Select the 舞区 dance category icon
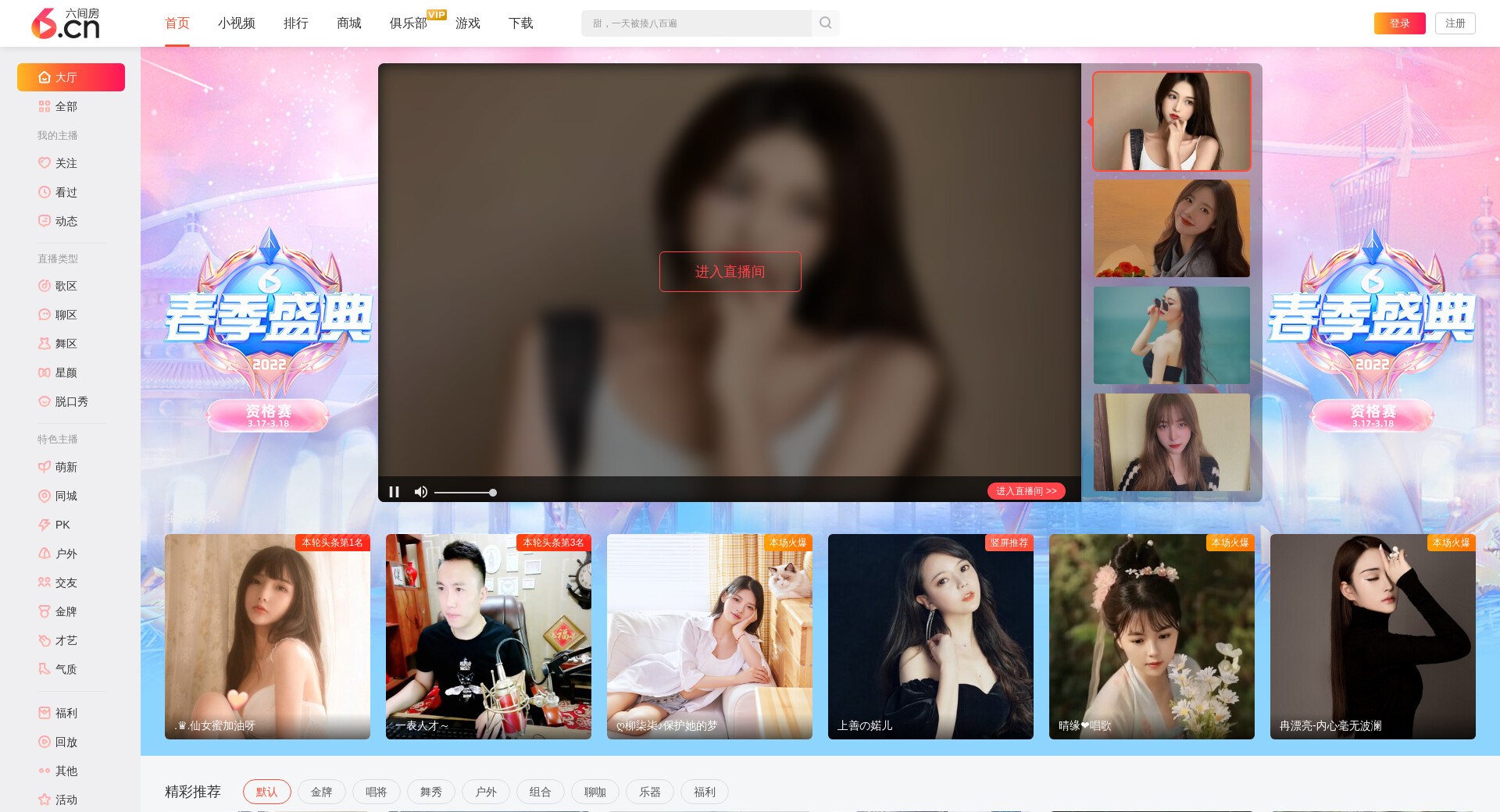The width and height of the screenshot is (1500, 812). 45,344
